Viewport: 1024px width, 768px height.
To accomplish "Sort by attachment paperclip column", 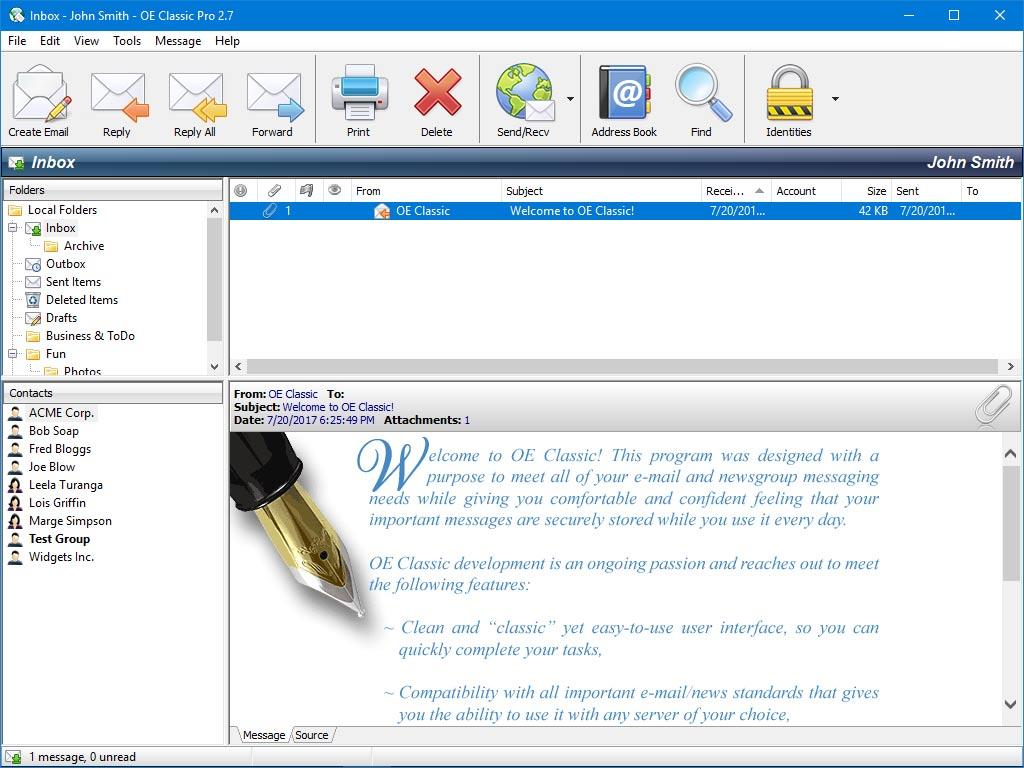I will [x=274, y=191].
